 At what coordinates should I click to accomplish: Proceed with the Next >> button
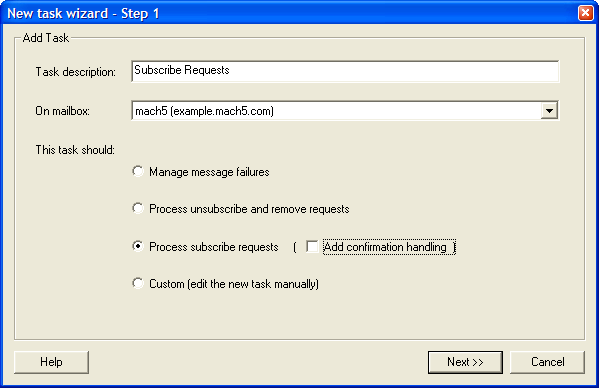click(465, 362)
